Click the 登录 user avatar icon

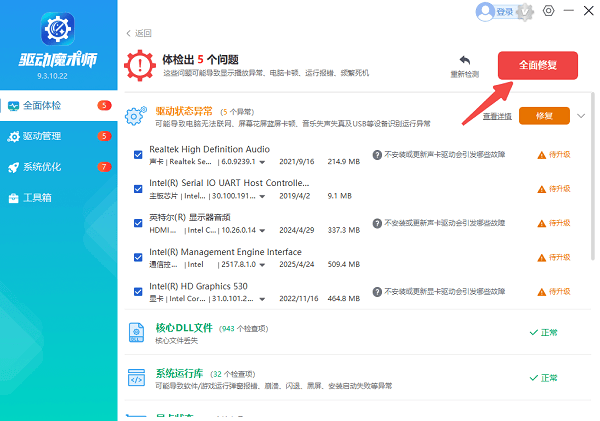click(486, 11)
